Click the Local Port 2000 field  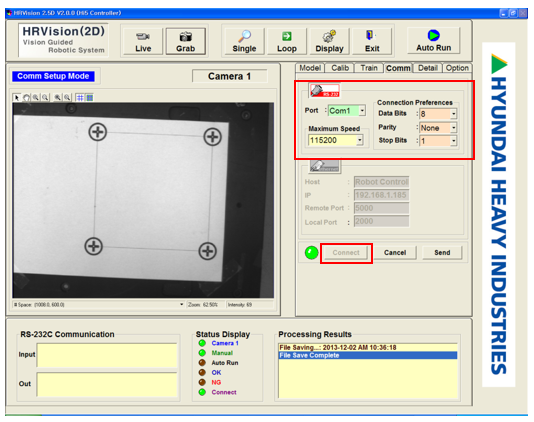pos(381,221)
